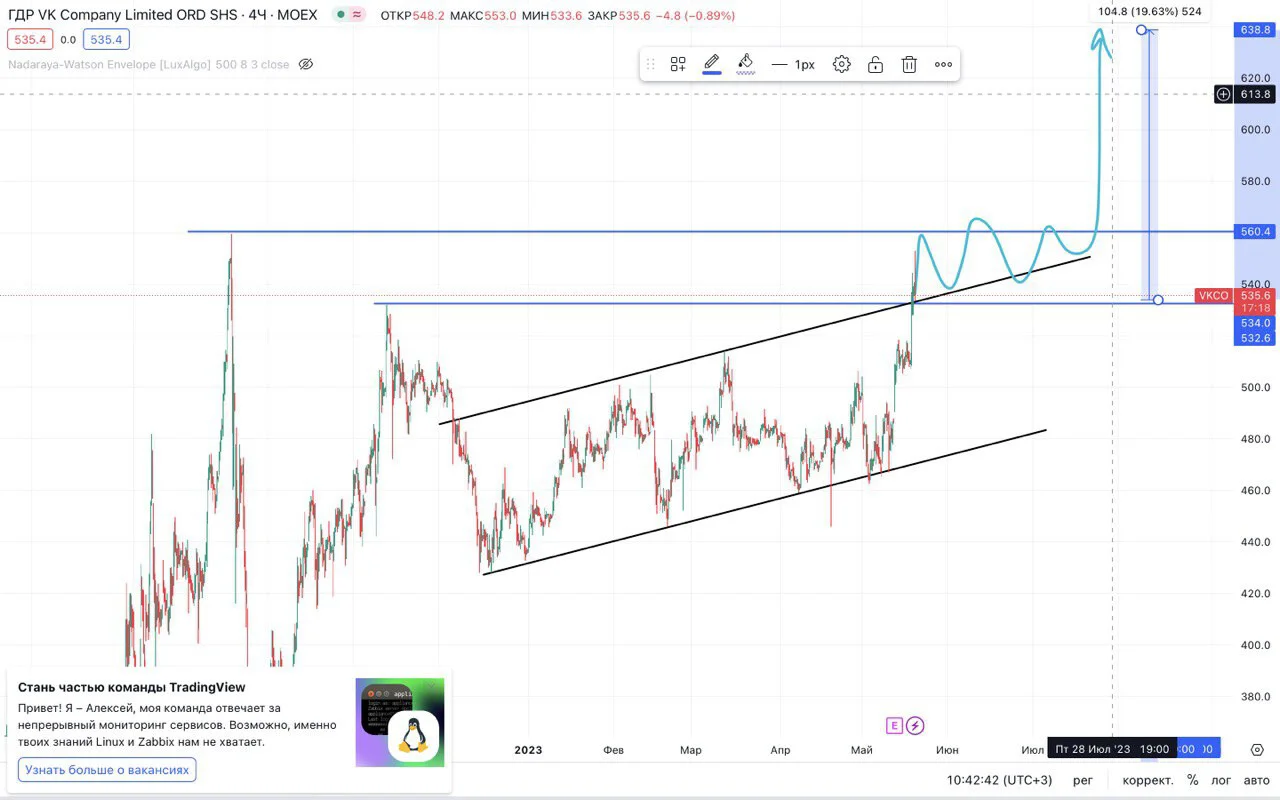The image size is (1280, 800).
Task: Open the paint bucket fill color
Action: [745, 64]
